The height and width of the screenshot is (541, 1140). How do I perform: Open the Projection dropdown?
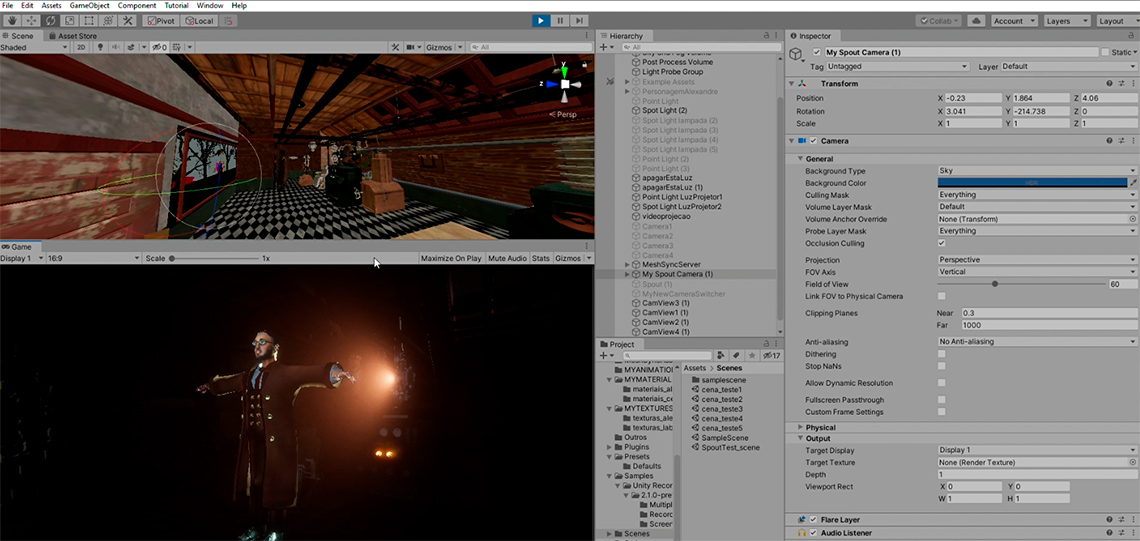tap(1036, 260)
